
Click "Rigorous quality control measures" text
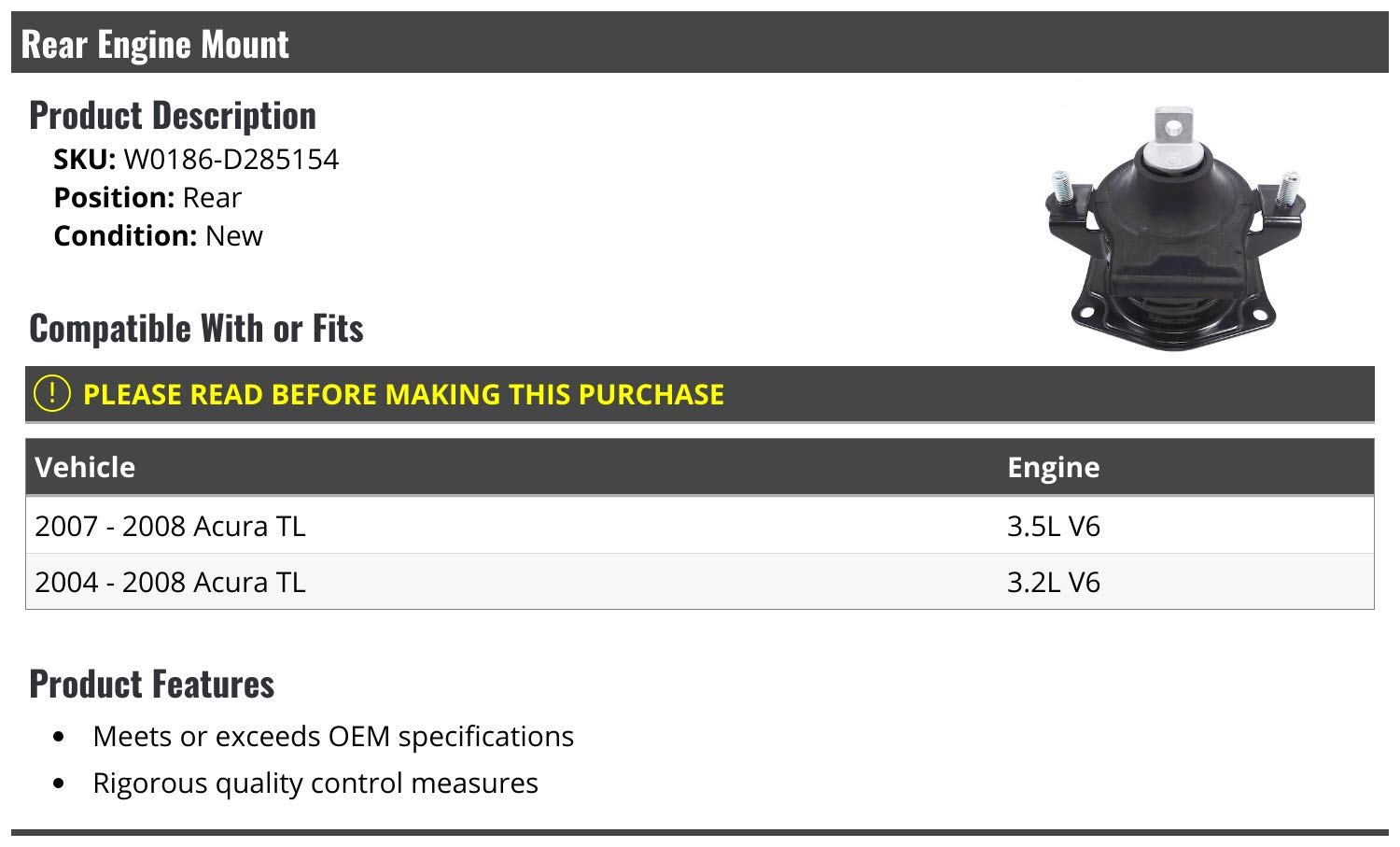(315, 783)
